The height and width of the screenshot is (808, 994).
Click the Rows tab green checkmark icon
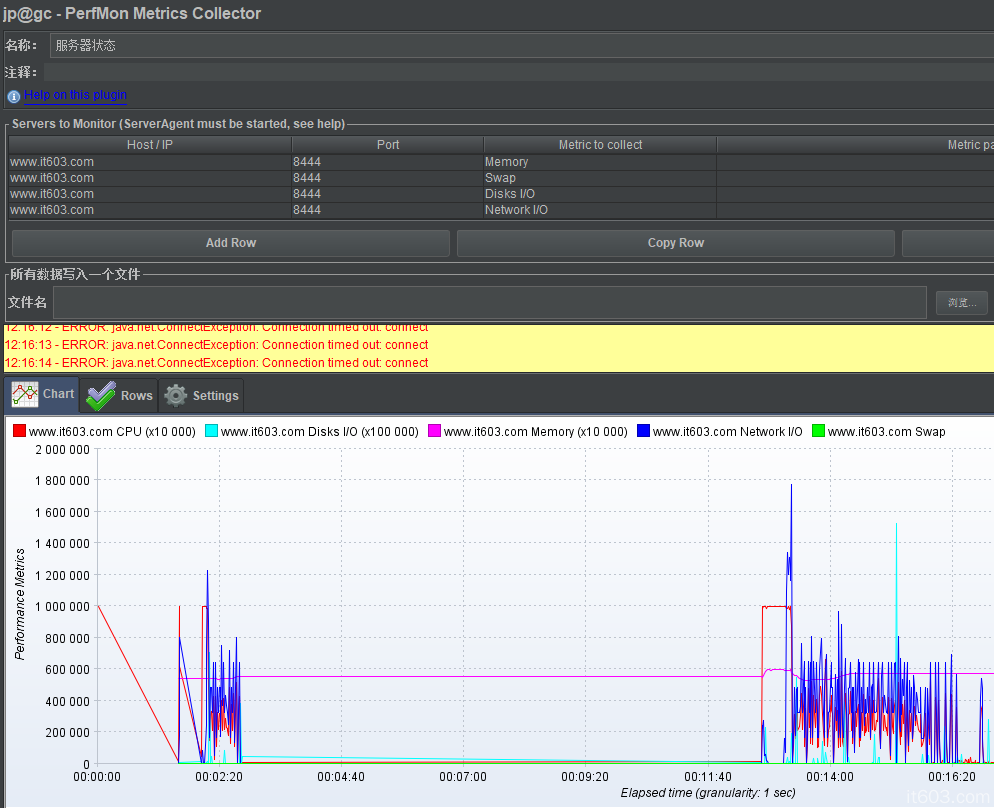pyautogui.click(x=101, y=395)
